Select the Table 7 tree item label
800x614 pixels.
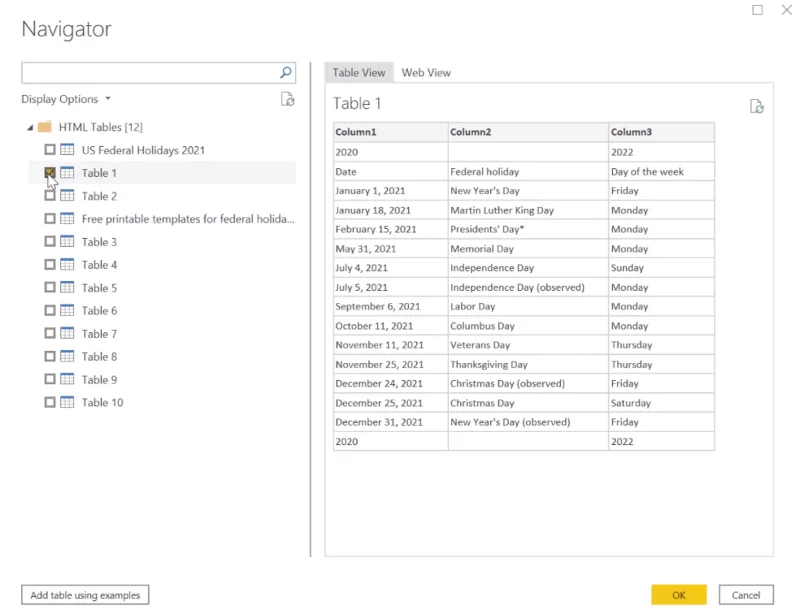99,334
